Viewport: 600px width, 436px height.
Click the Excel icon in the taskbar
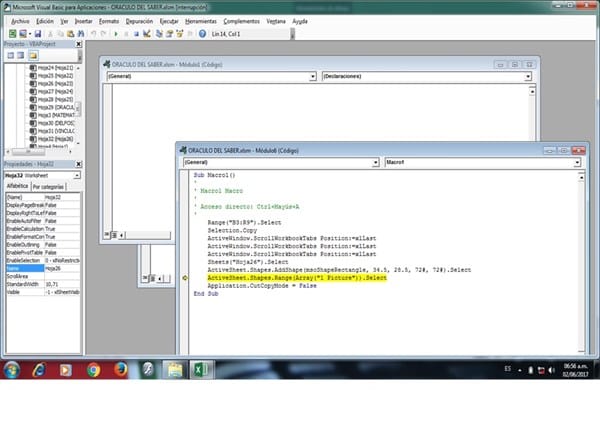pos(199,369)
